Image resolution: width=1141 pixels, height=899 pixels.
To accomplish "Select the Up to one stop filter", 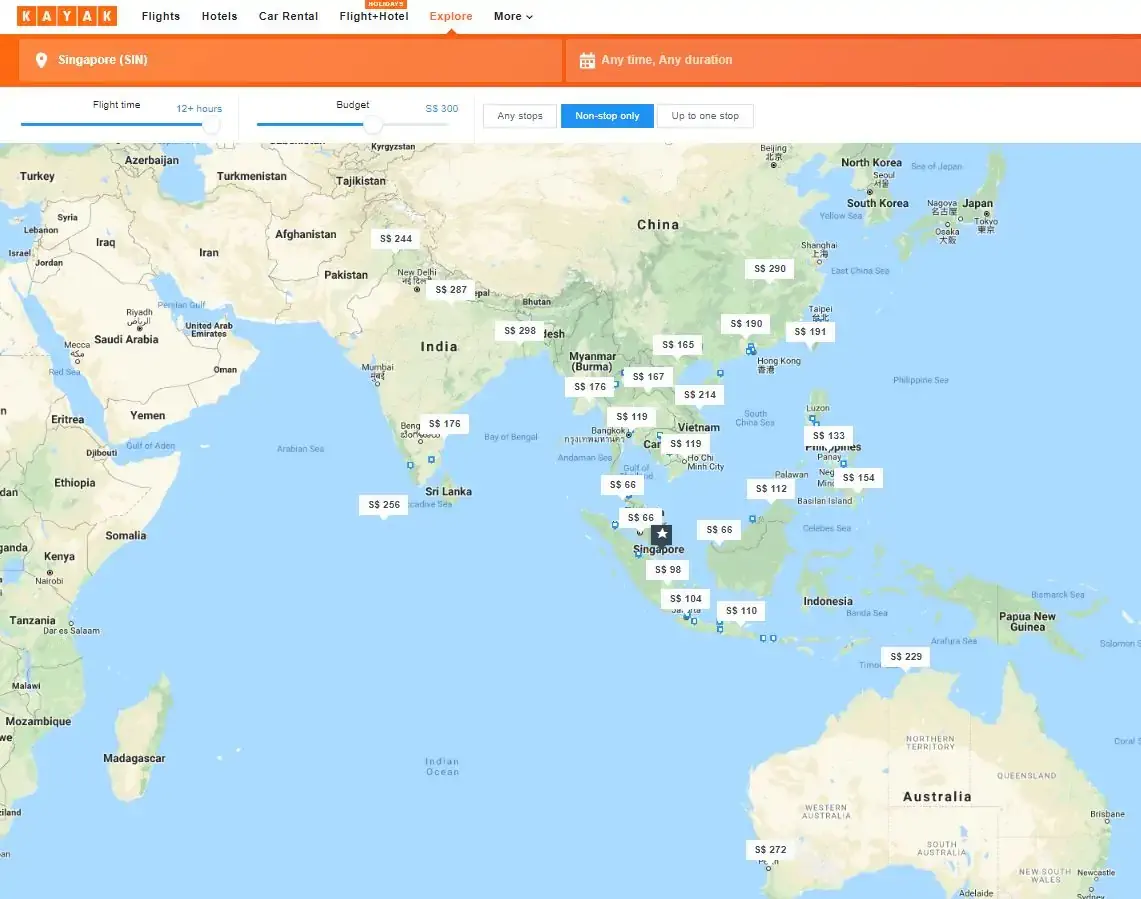I will click(x=704, y=116).
